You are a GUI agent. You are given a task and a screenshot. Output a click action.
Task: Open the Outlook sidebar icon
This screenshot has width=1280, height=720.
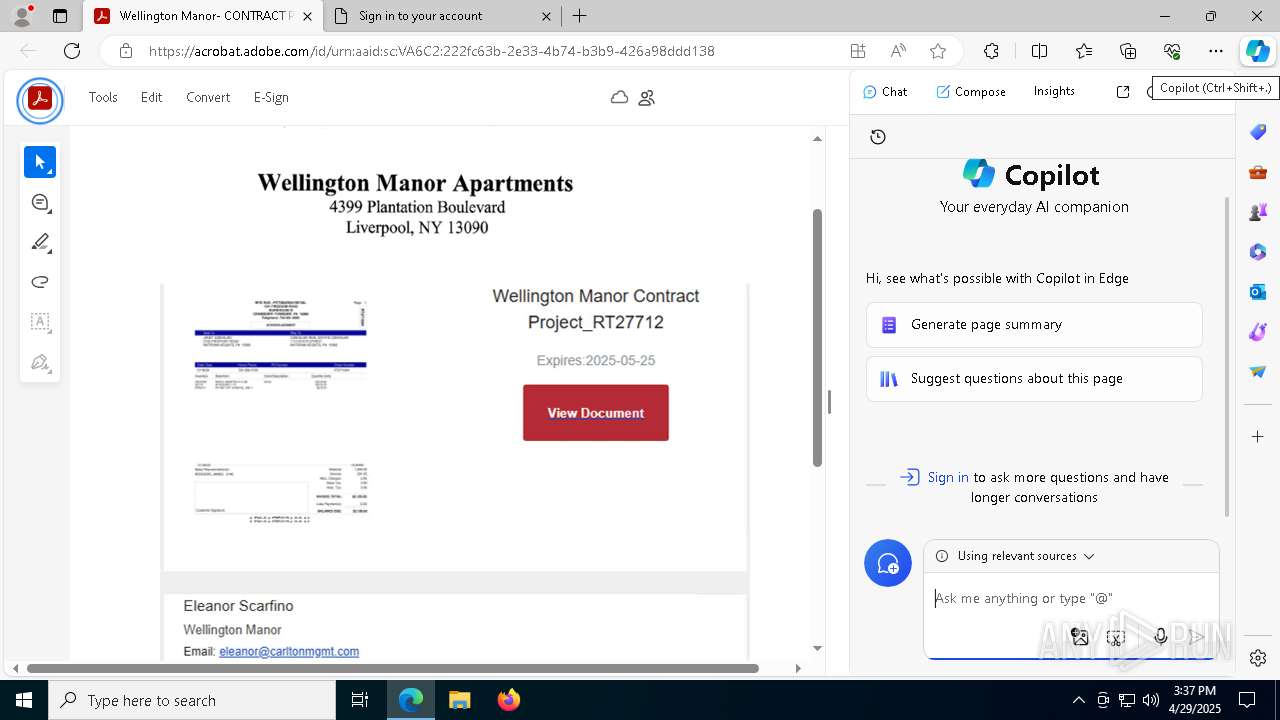click(x=1258, y=292)
